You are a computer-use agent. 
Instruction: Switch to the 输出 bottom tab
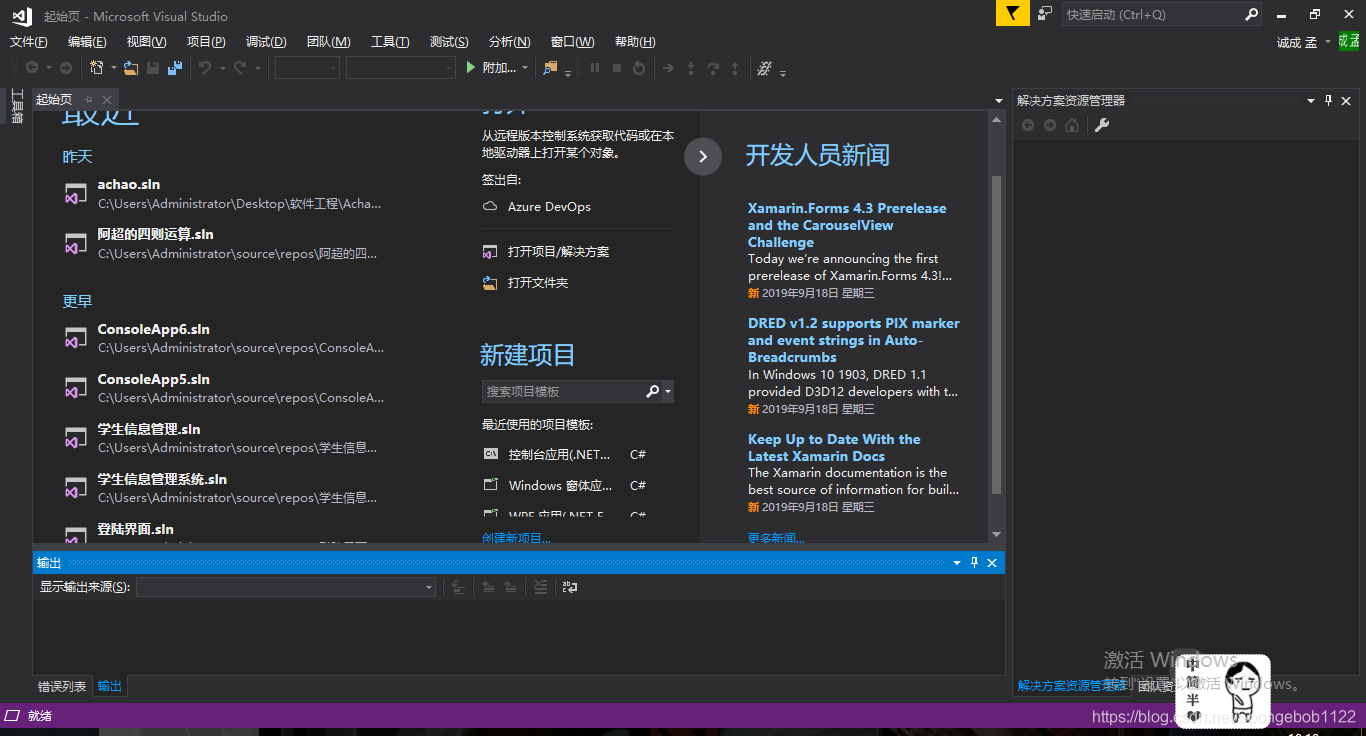[110, 686]
